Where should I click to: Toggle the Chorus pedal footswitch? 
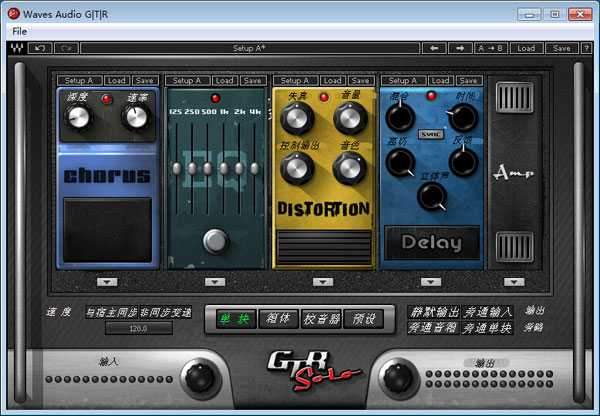point(107,229)
